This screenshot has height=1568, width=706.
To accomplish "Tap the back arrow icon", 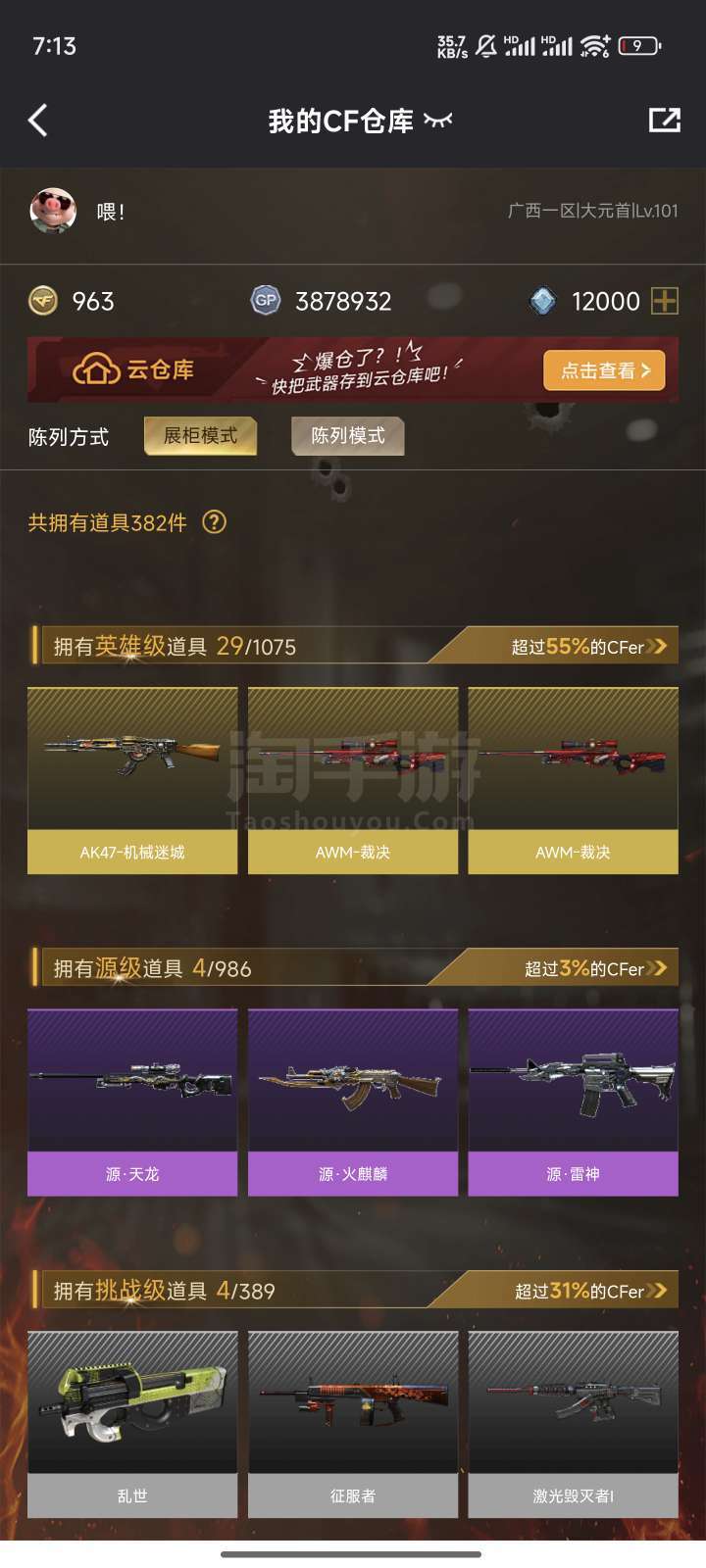I will coord(38,121).
